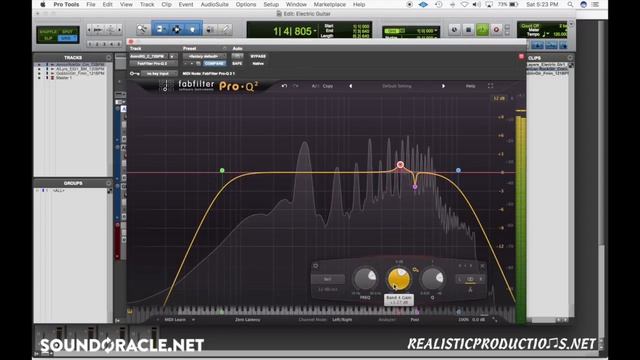The height and width of the screenshot is (360, 640).
Task: Select the Scrubber tool
Action: (x=210, y=29)
